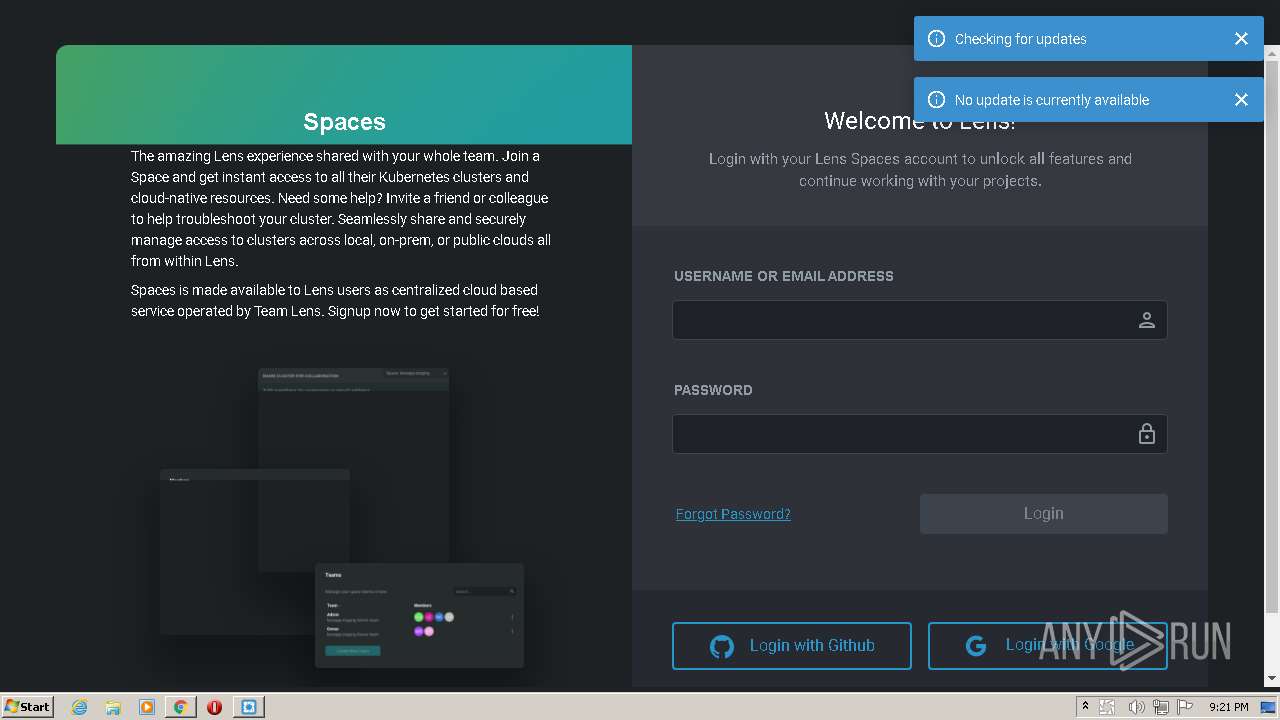
Task: Open Google Chrome from the taskbar
Action: pos(181,707)
